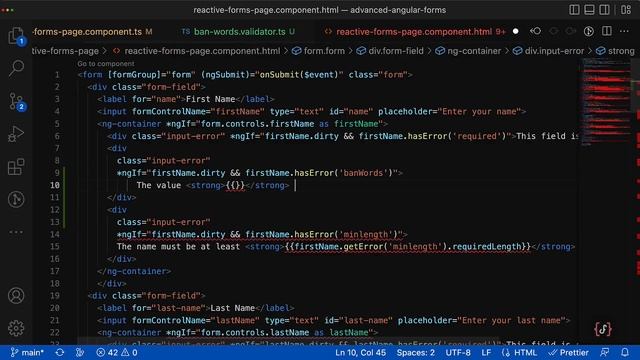Viewport: 640px width, 360px height.
Task: Open the Extensions view
Action: tap(16, 167)
